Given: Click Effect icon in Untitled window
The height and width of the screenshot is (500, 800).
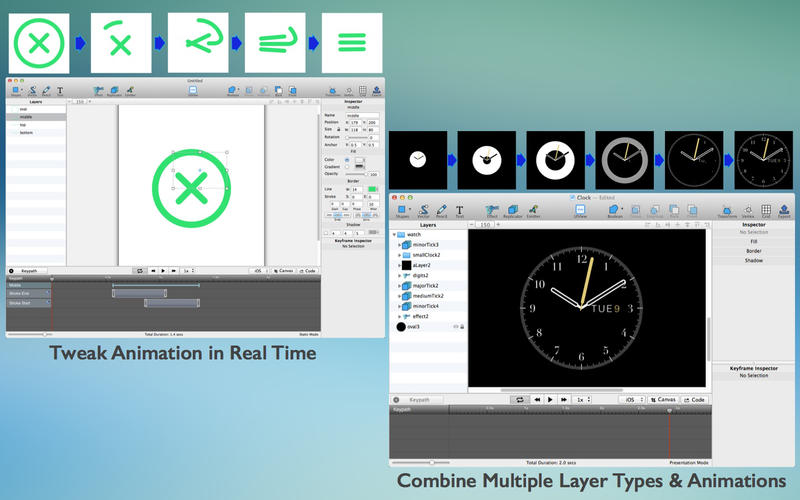Looking at the screenshot, I should point(98,91).
